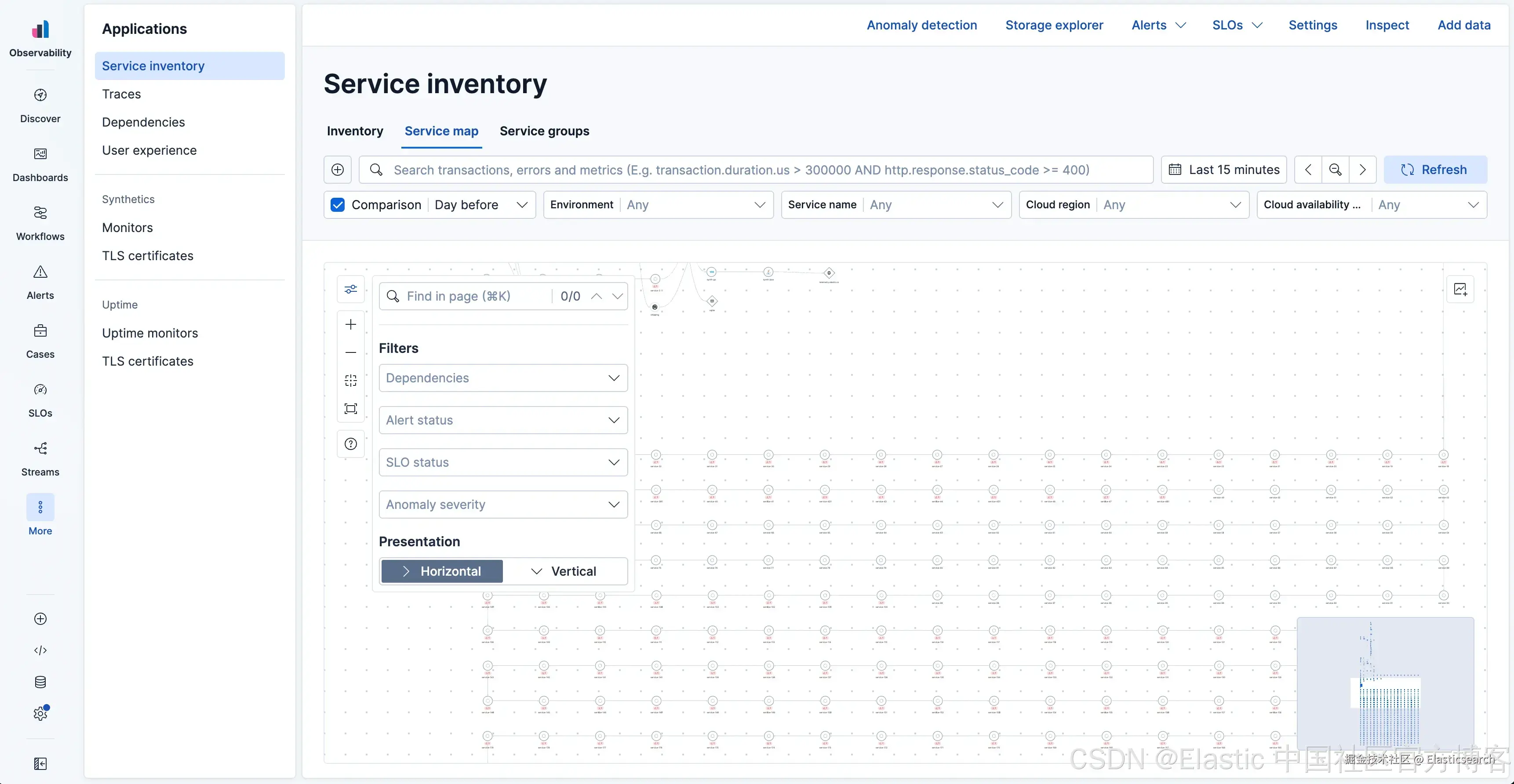1514x784 pixels.
Task: Open the Anomaly severity dropdown
Action: click(504, 505)
